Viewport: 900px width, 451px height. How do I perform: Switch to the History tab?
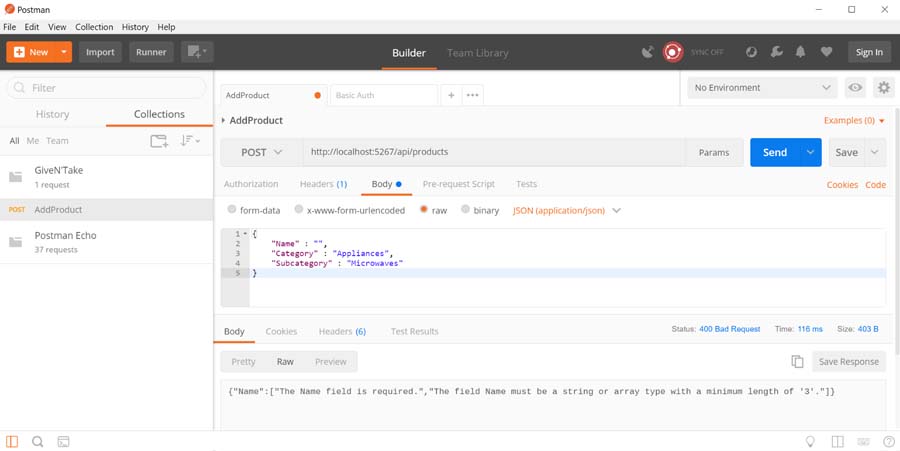click(x=53, y=114)
